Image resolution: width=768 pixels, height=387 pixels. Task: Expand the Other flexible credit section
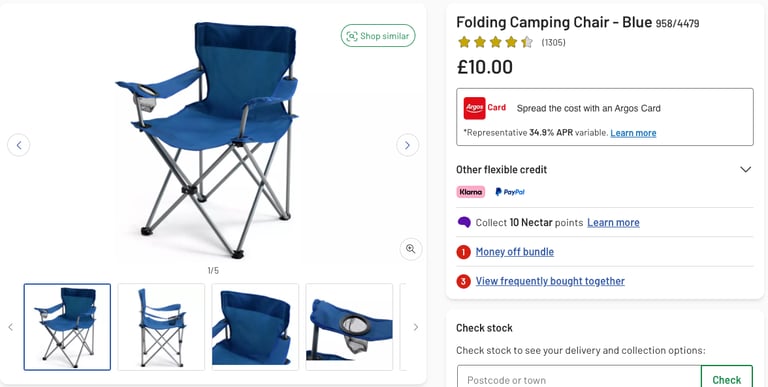604,169
